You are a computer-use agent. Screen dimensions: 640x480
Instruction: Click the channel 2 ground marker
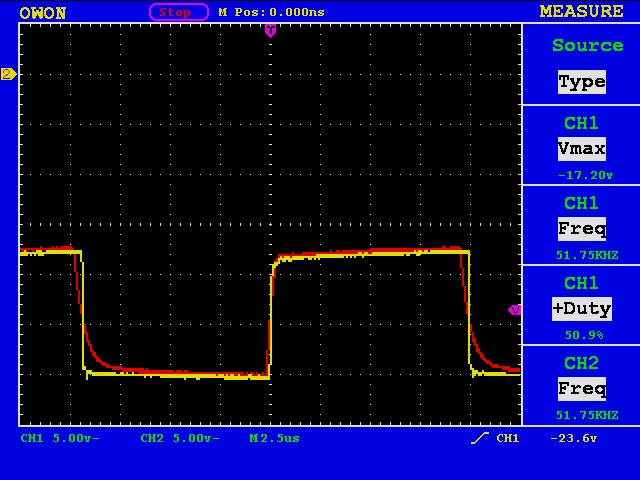click(9, 74)
